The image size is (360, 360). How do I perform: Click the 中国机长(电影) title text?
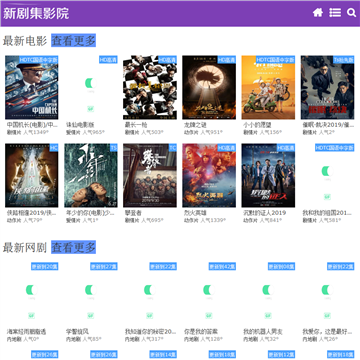32,125
